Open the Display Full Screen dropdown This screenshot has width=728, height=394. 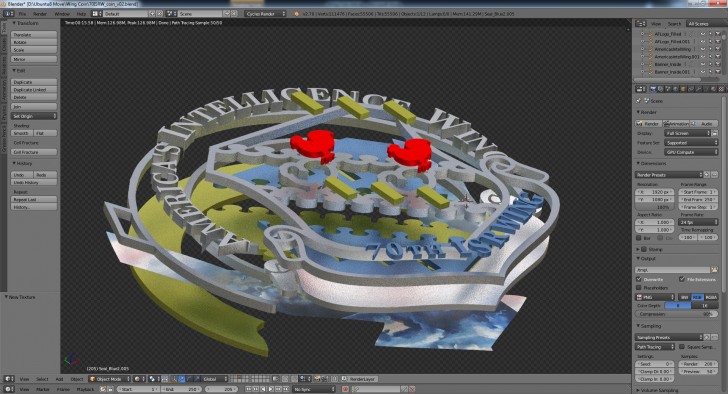pyautogui.click(x=689, y=133)
